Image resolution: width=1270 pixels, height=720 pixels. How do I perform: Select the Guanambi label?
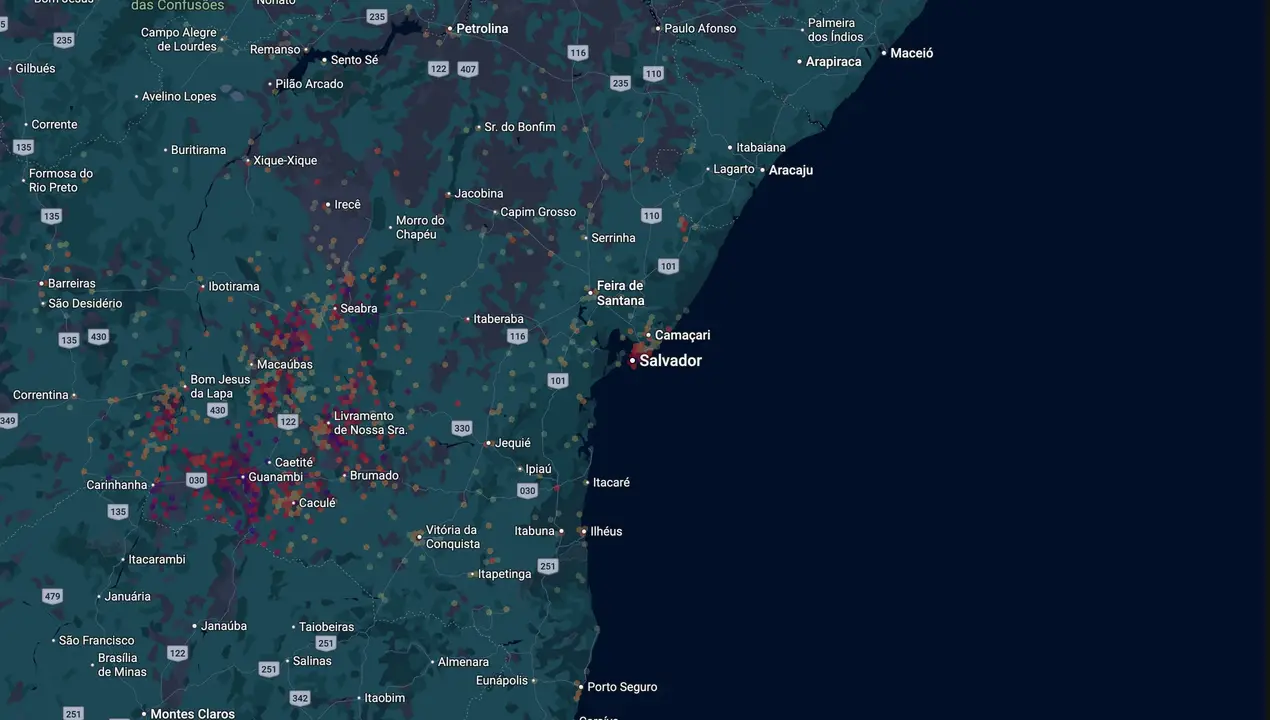(275, 478)
